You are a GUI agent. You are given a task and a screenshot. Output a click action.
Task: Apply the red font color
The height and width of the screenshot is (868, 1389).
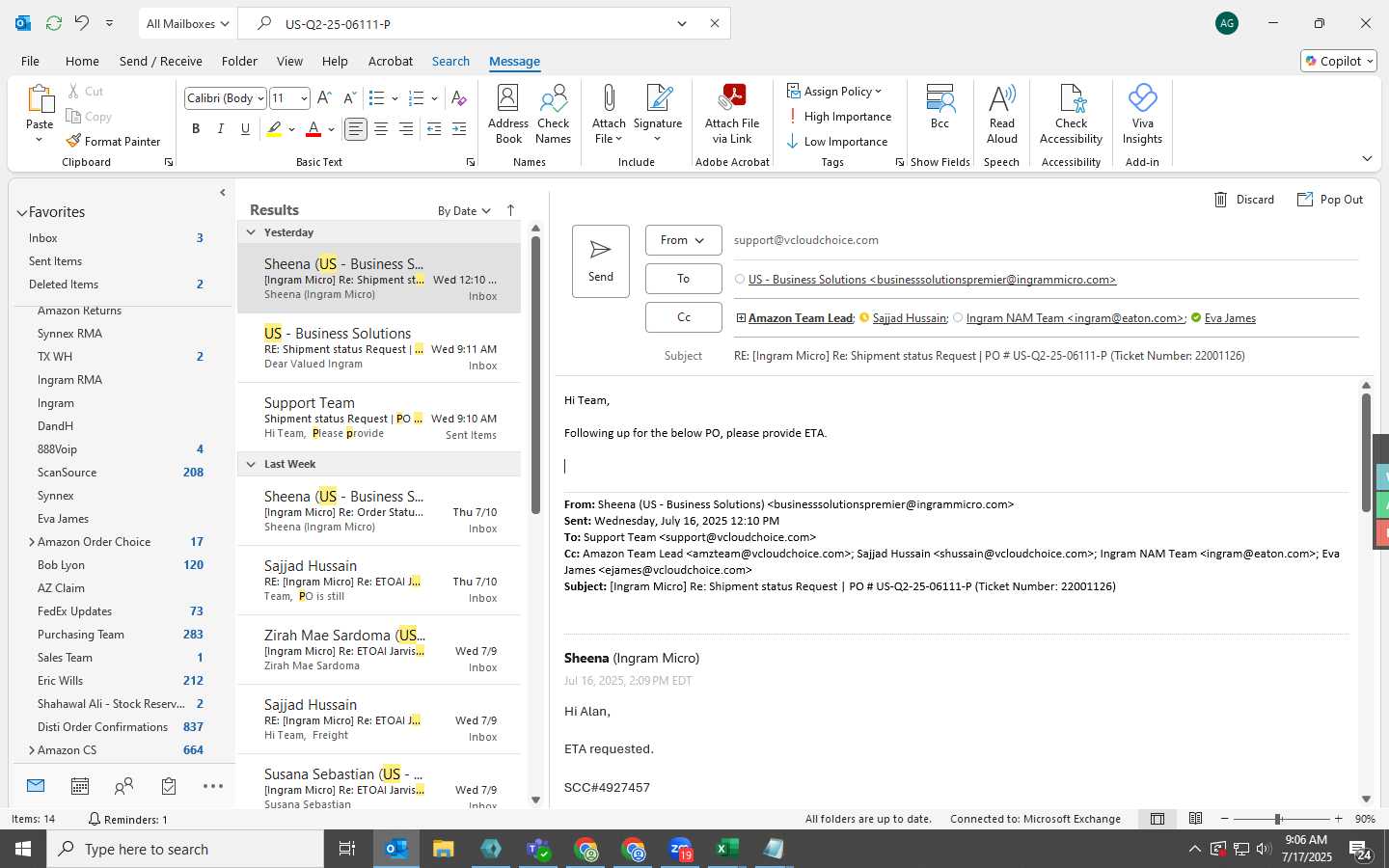click(x=313, y=128)
